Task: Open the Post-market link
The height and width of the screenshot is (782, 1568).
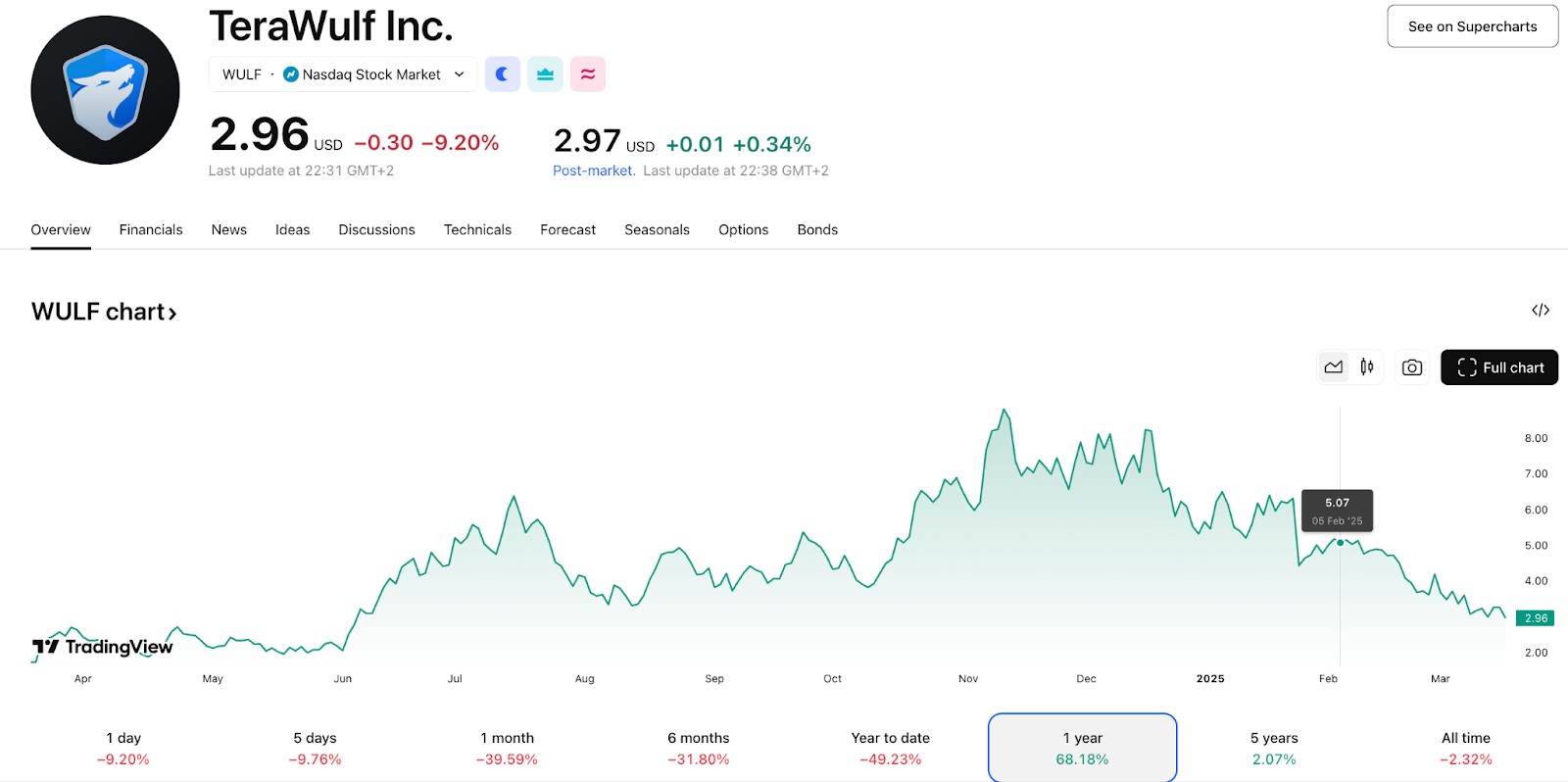Action: (593, 171)
